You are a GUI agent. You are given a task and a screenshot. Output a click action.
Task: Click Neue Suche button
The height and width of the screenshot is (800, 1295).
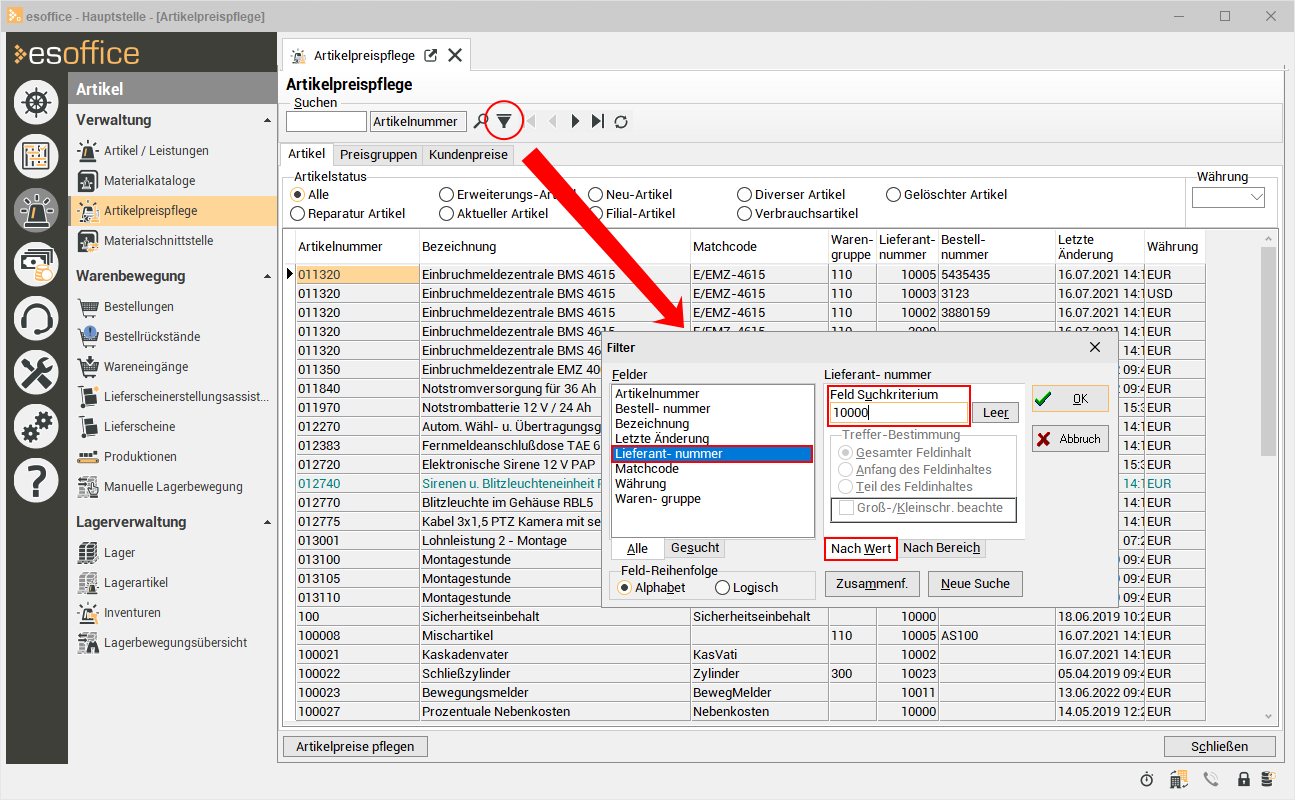pos(975,584)
